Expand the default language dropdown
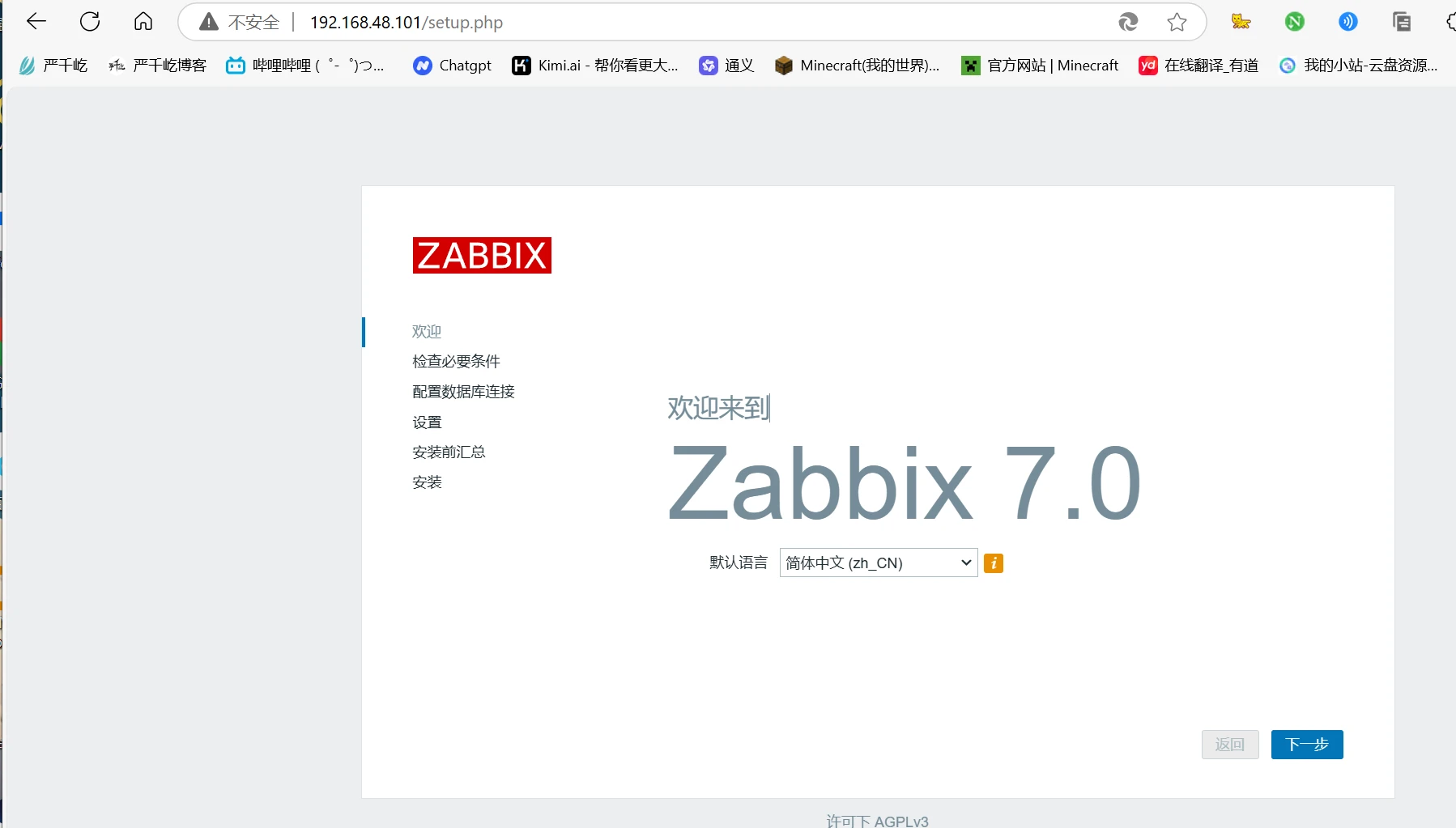 click(878, 563)
